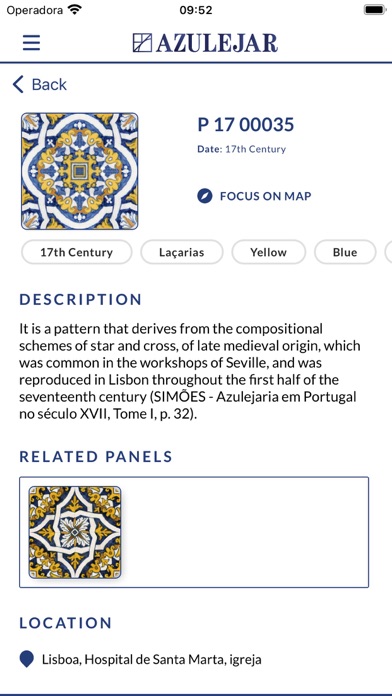
Task: Tap the location pin icon
Action: click(x=27, y=659)
